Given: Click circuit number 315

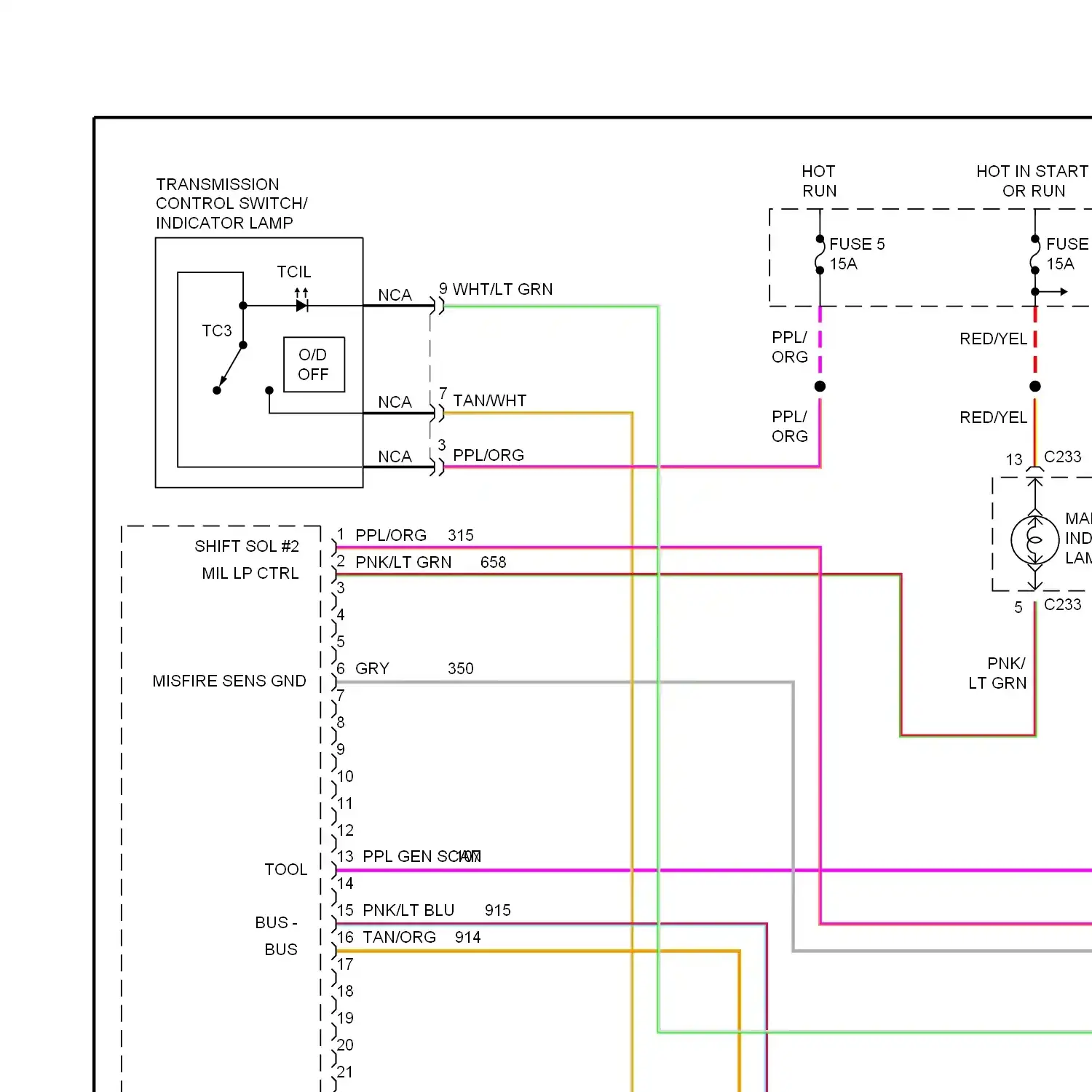Looking at the screenshot, I should [x=461, y=535].
